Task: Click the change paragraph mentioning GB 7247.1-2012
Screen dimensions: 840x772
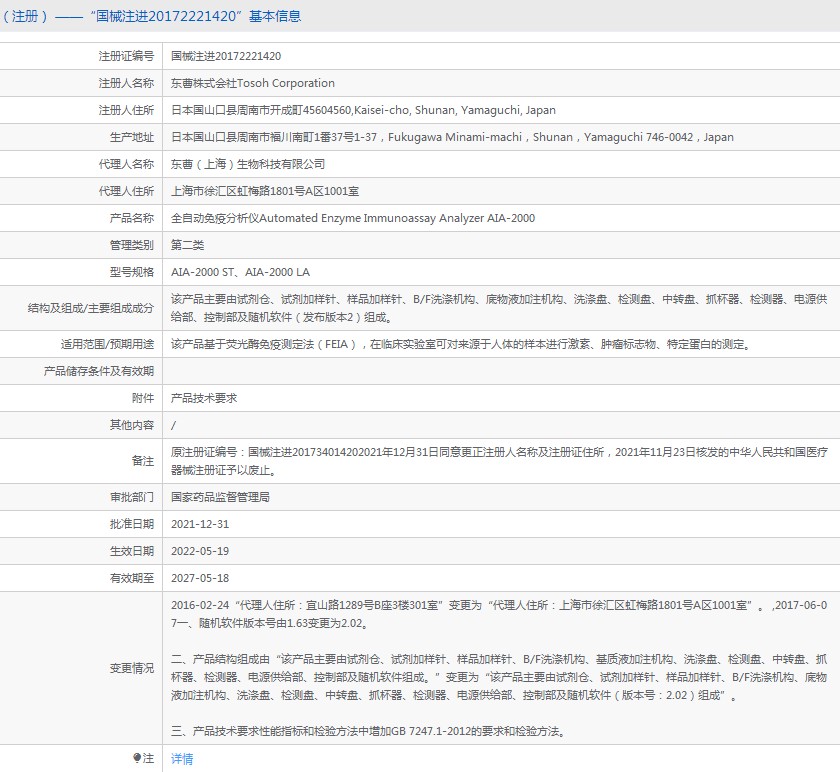Action: [x=369, y=731]
